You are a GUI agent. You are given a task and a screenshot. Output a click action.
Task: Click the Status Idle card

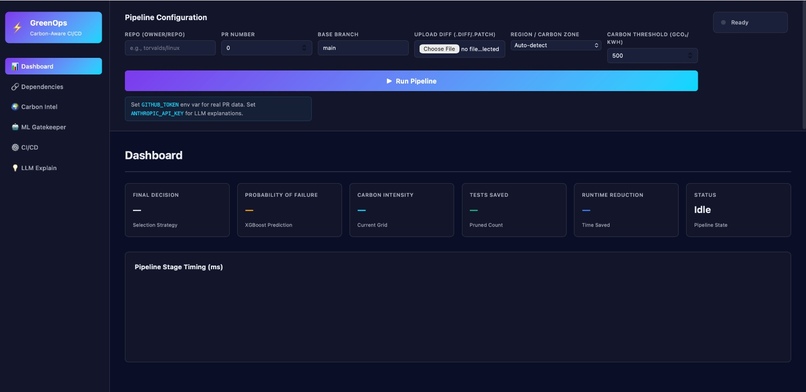tap(738, 210)
